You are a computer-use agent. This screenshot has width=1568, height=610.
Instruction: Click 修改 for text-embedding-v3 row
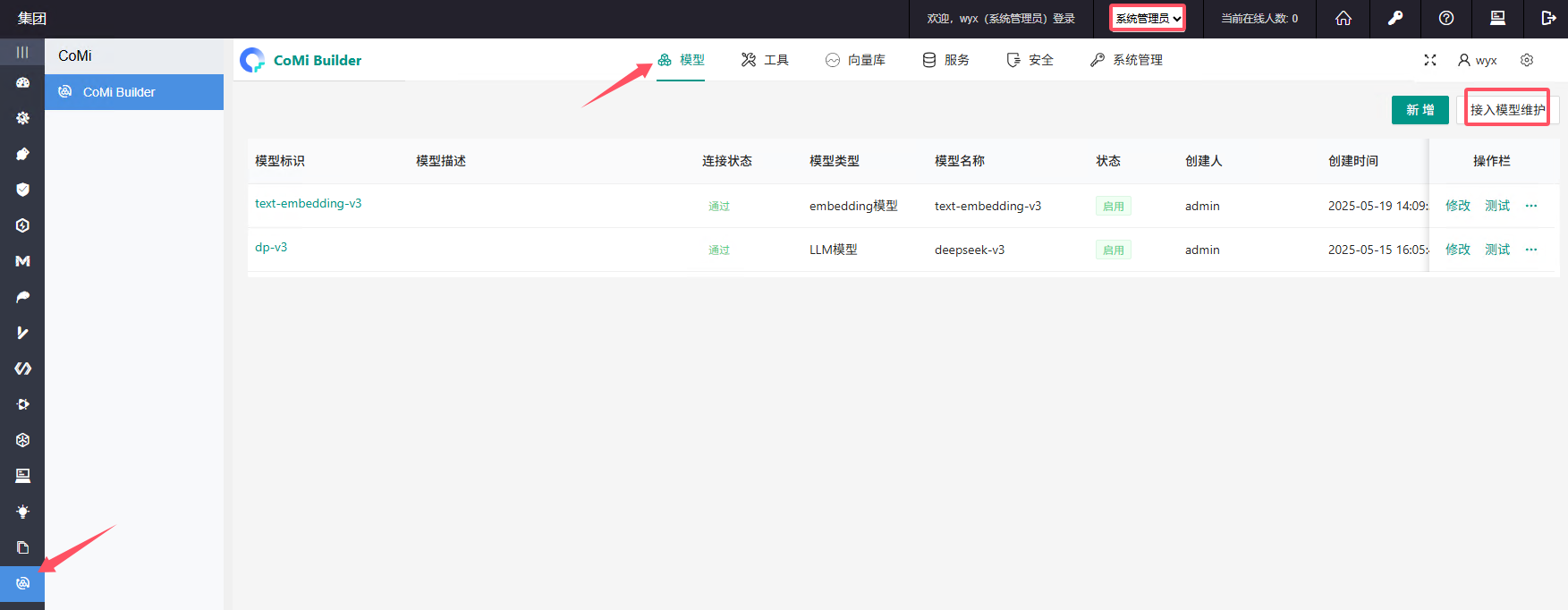(1458, 206)
